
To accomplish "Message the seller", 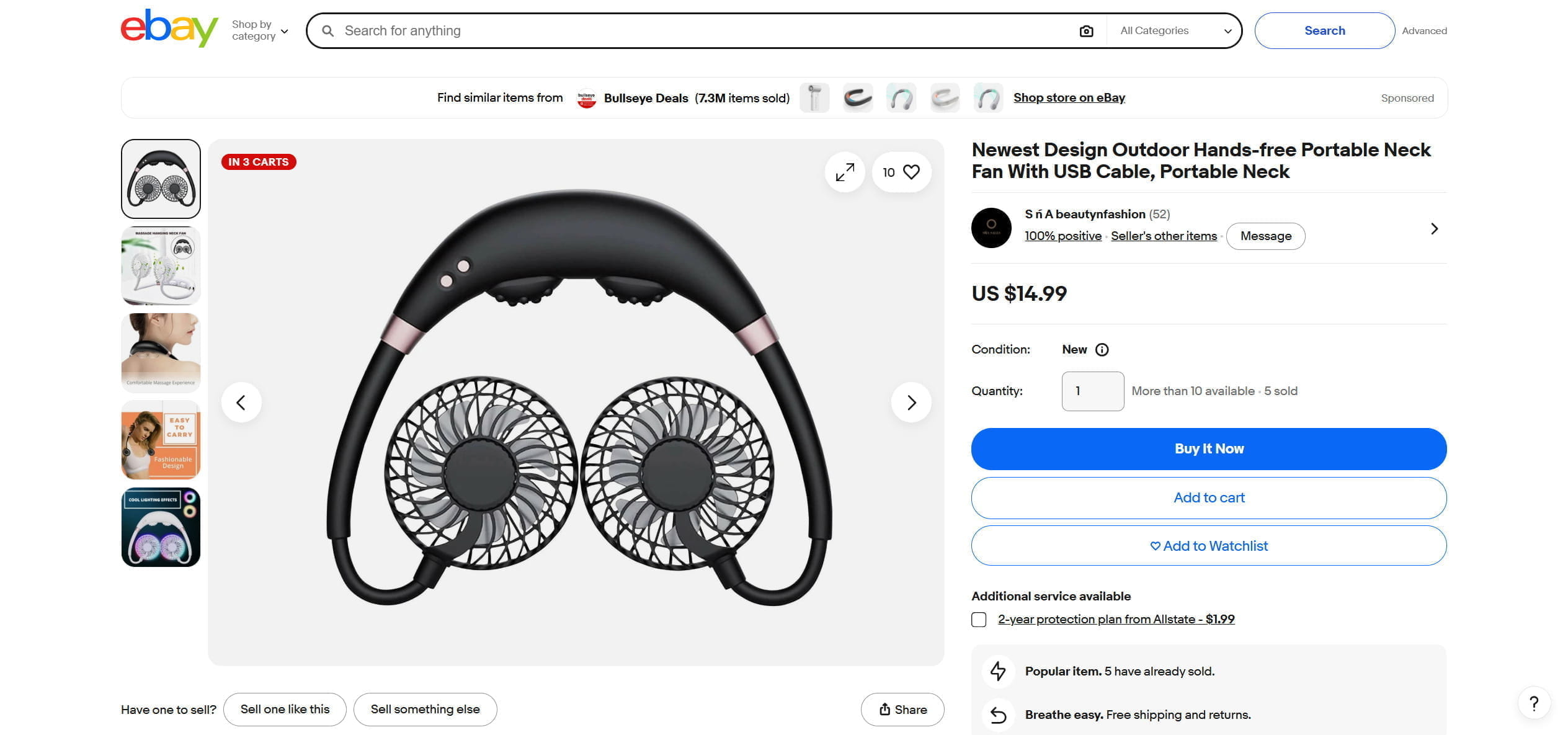I will tap(1265, 236).
